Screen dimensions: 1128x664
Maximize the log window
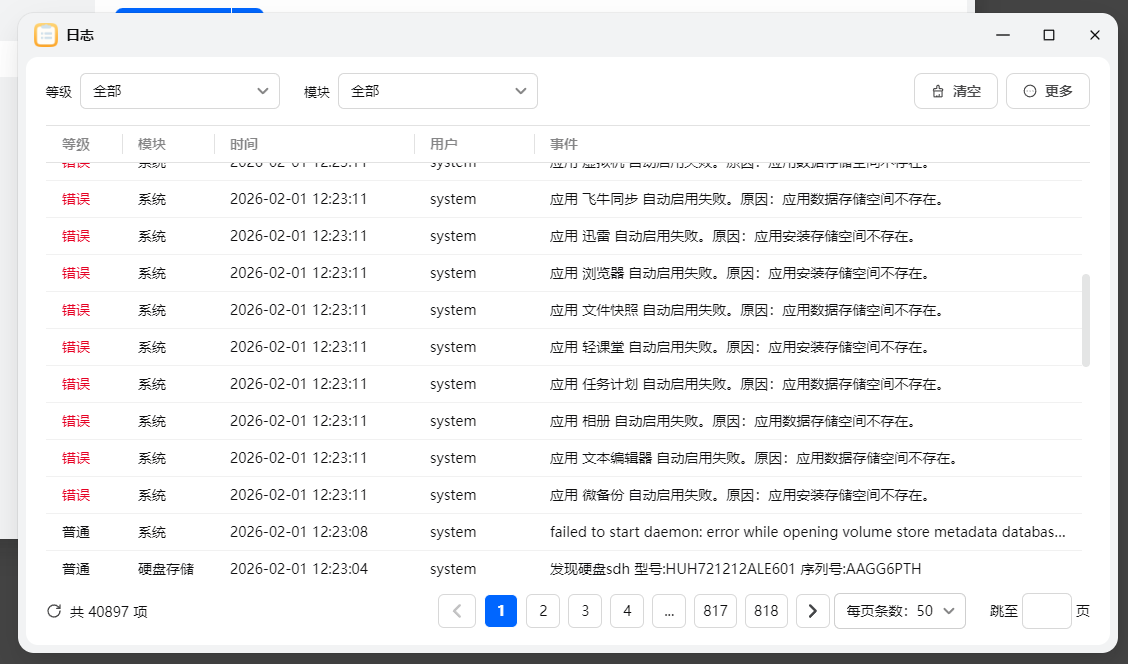(x=1049, y=35)
